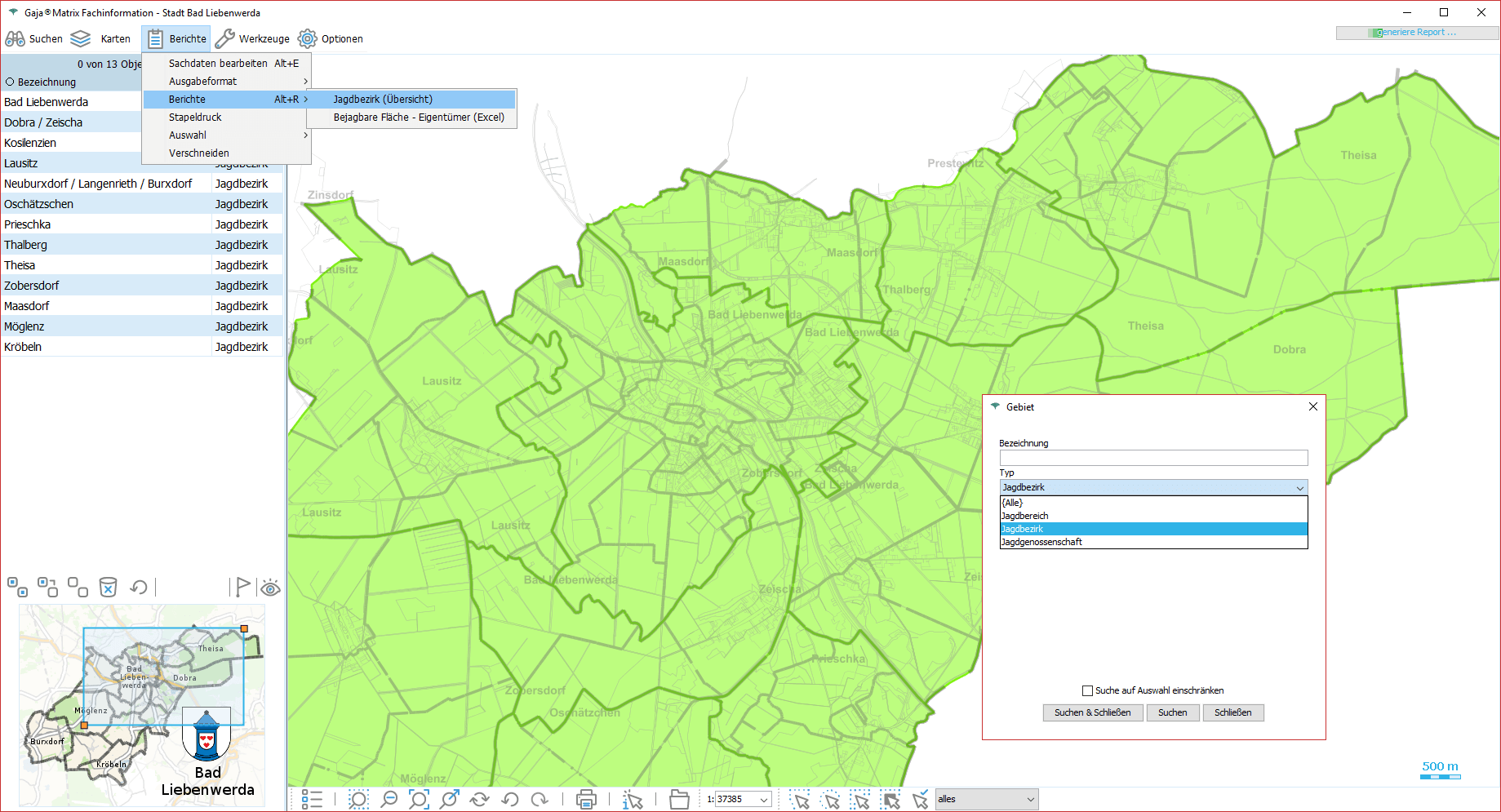This screenshot has height=812, width=1501.
Task: Click the print icon in bottom toolbar
Action: pos(586,800)
